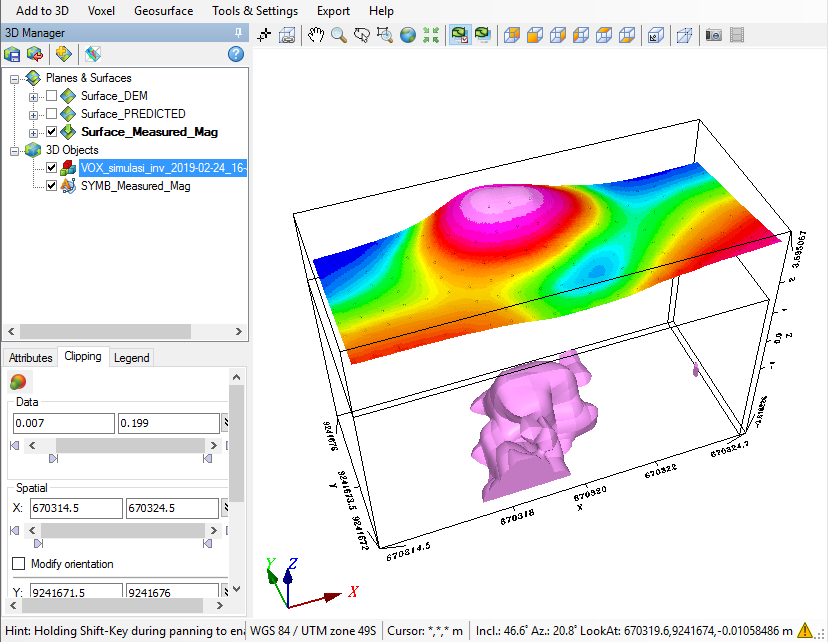Expand the Surface_Measured_Mag tree item
829x642 pixels.
click(x=34, y=132)
